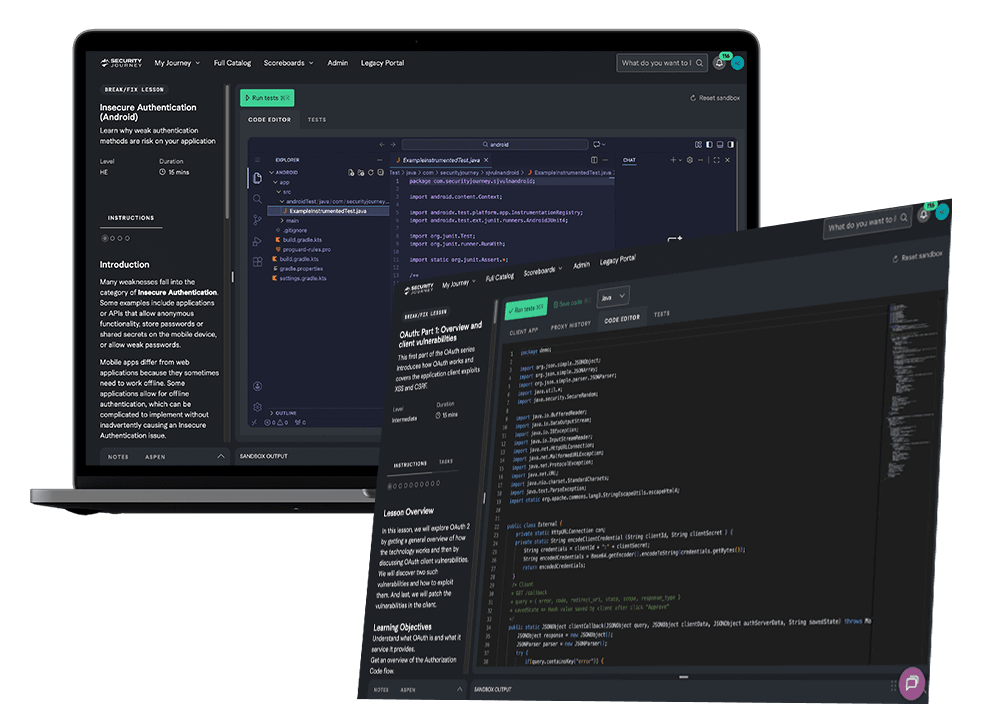The width and height of the screenshot is (985, 727).
Task: Select the last instruction step dot on the laptop
Action: pyautogui.click(x=127, y=238)
